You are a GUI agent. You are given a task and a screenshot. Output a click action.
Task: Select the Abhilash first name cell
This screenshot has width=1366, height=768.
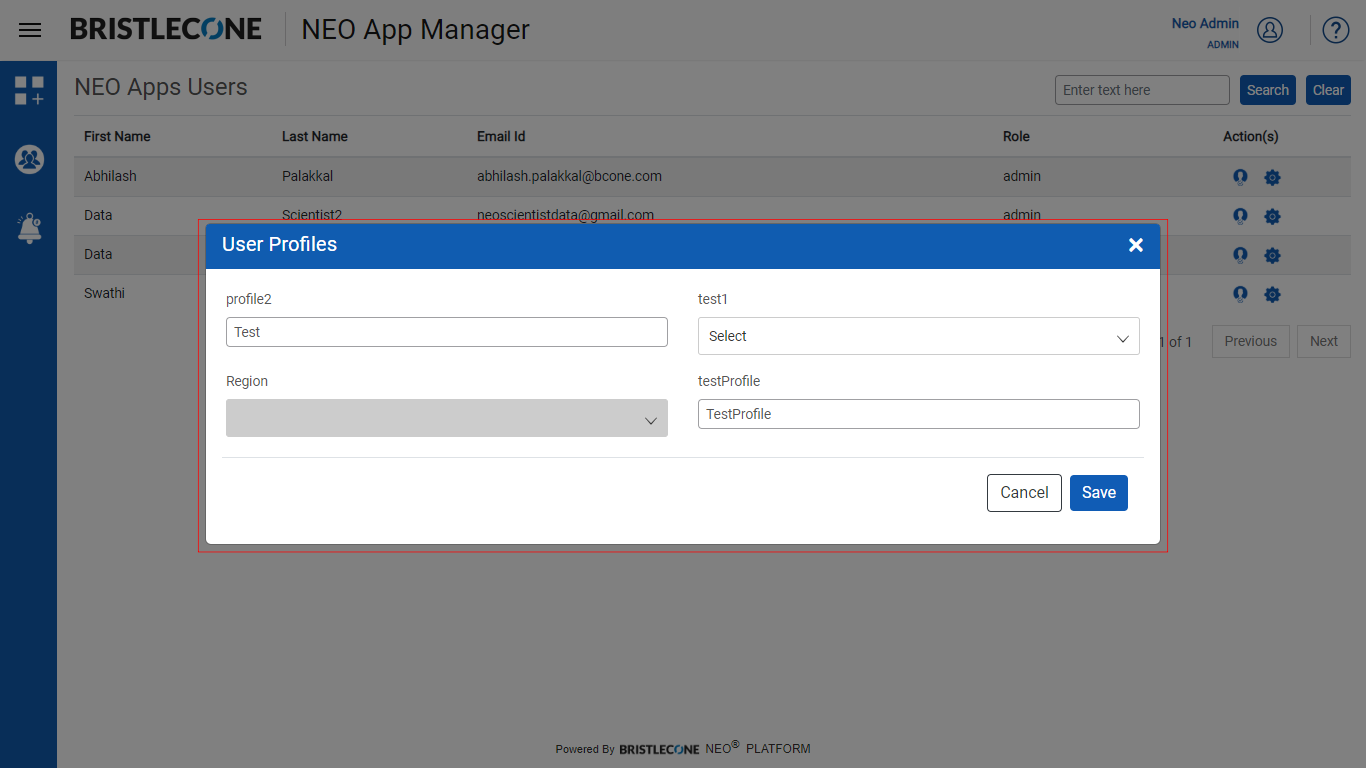coord(110,176)
